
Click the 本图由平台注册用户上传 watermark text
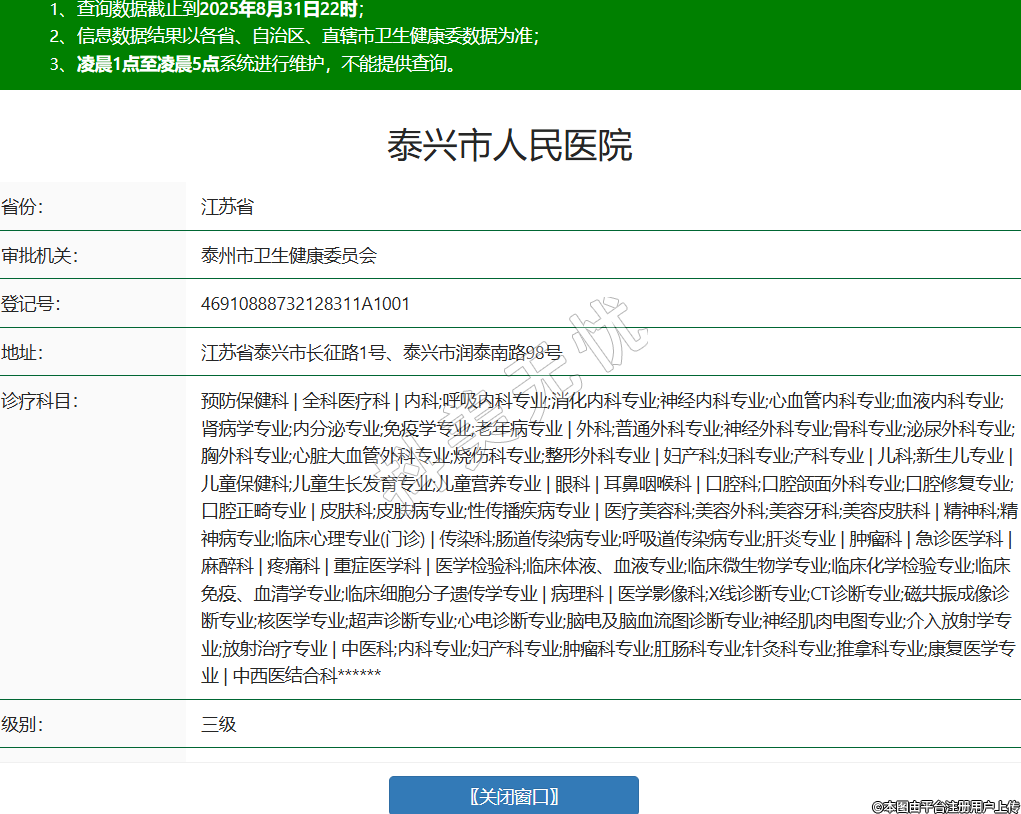[945, 806]
